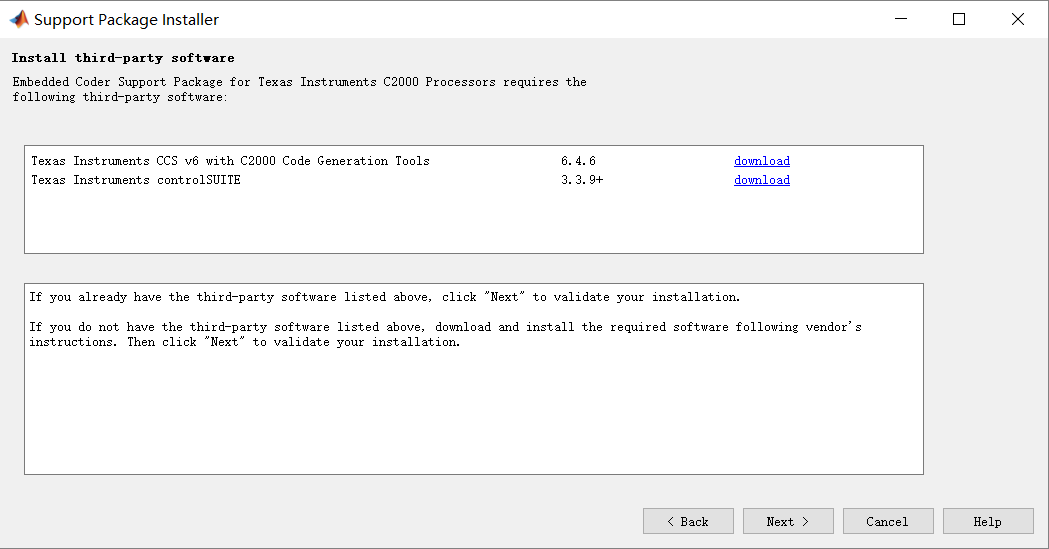Click the 3.3.9+ version number
Image resolution: width=1049 pixels, height=549 pixels.
point(582,180)
